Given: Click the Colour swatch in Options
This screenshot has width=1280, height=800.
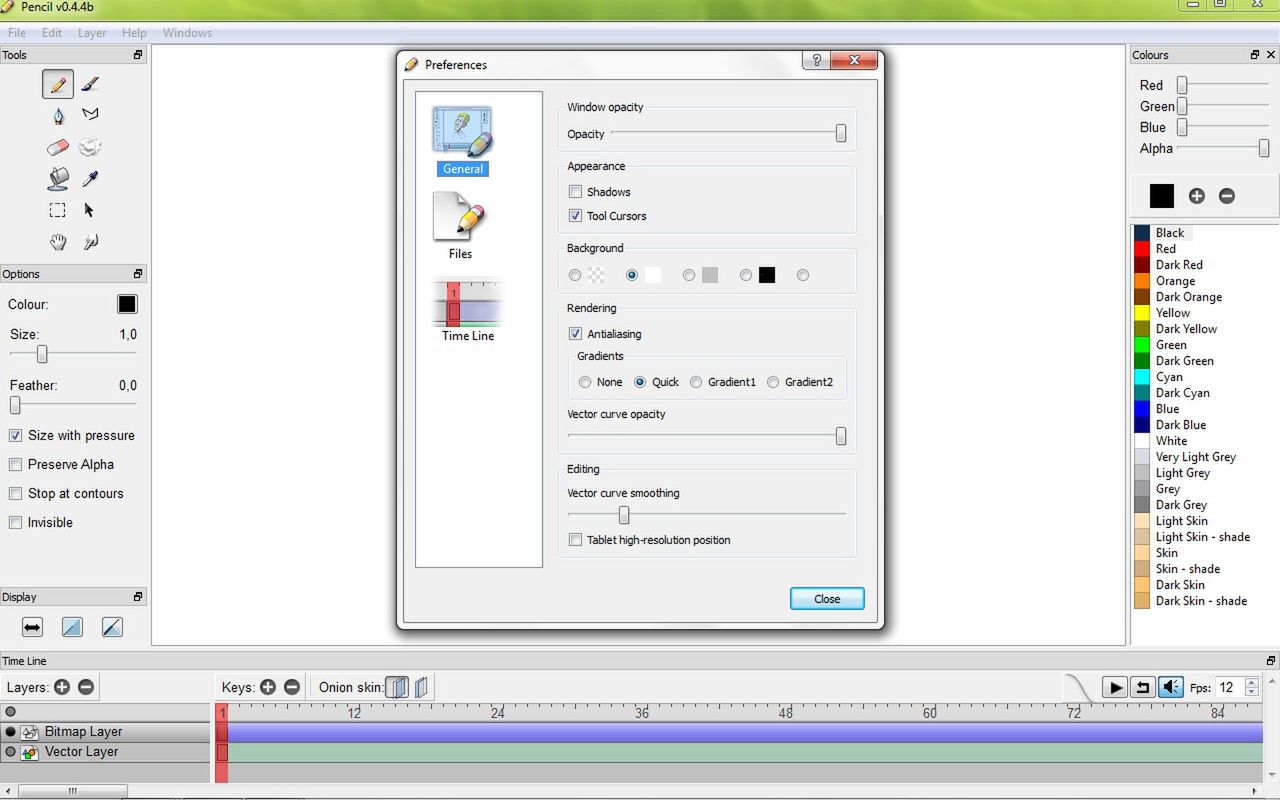Looking at the screenshot, I should click(127, 304).
